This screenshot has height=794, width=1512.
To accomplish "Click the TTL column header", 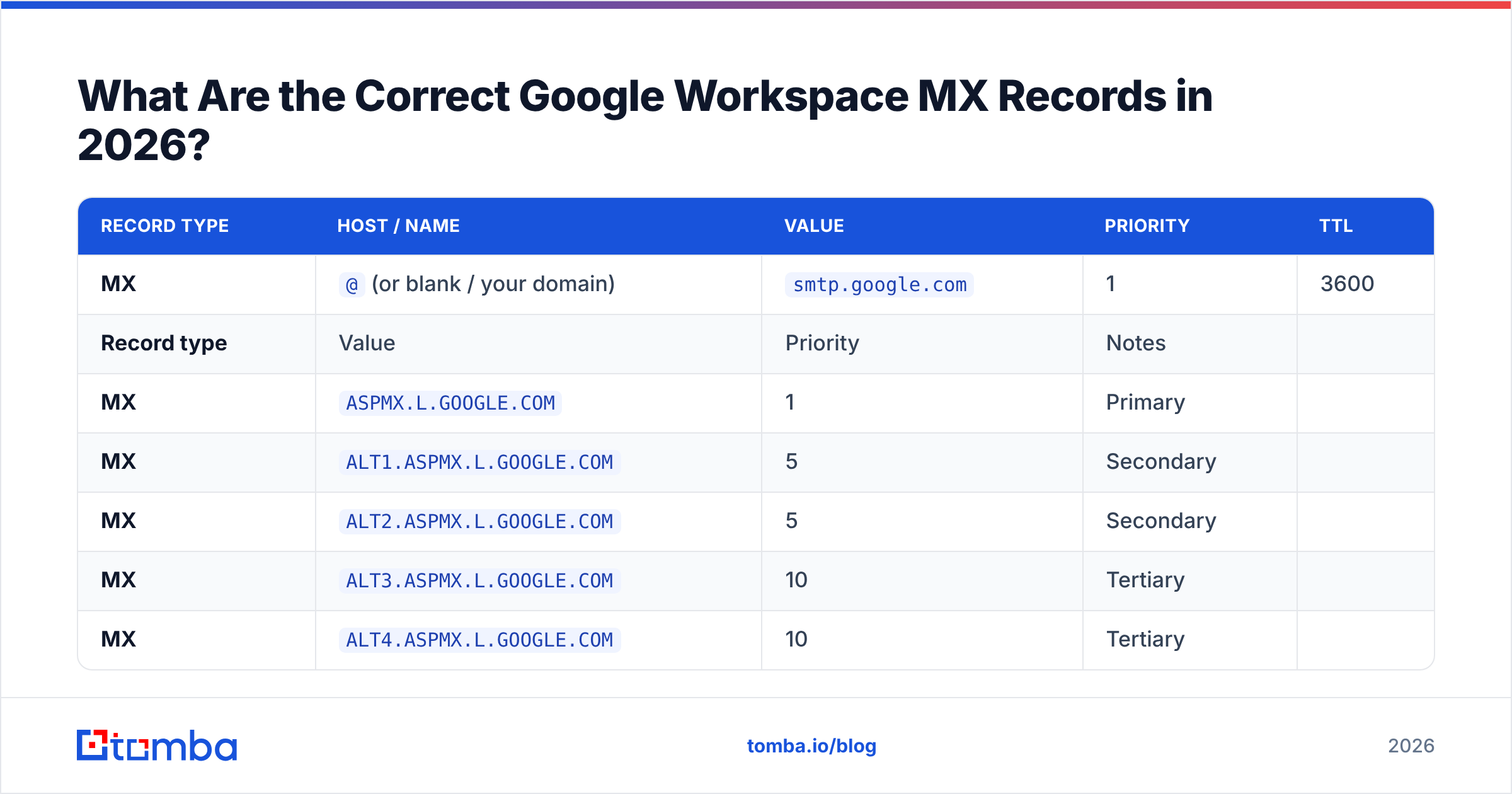I will [1336, 226].
